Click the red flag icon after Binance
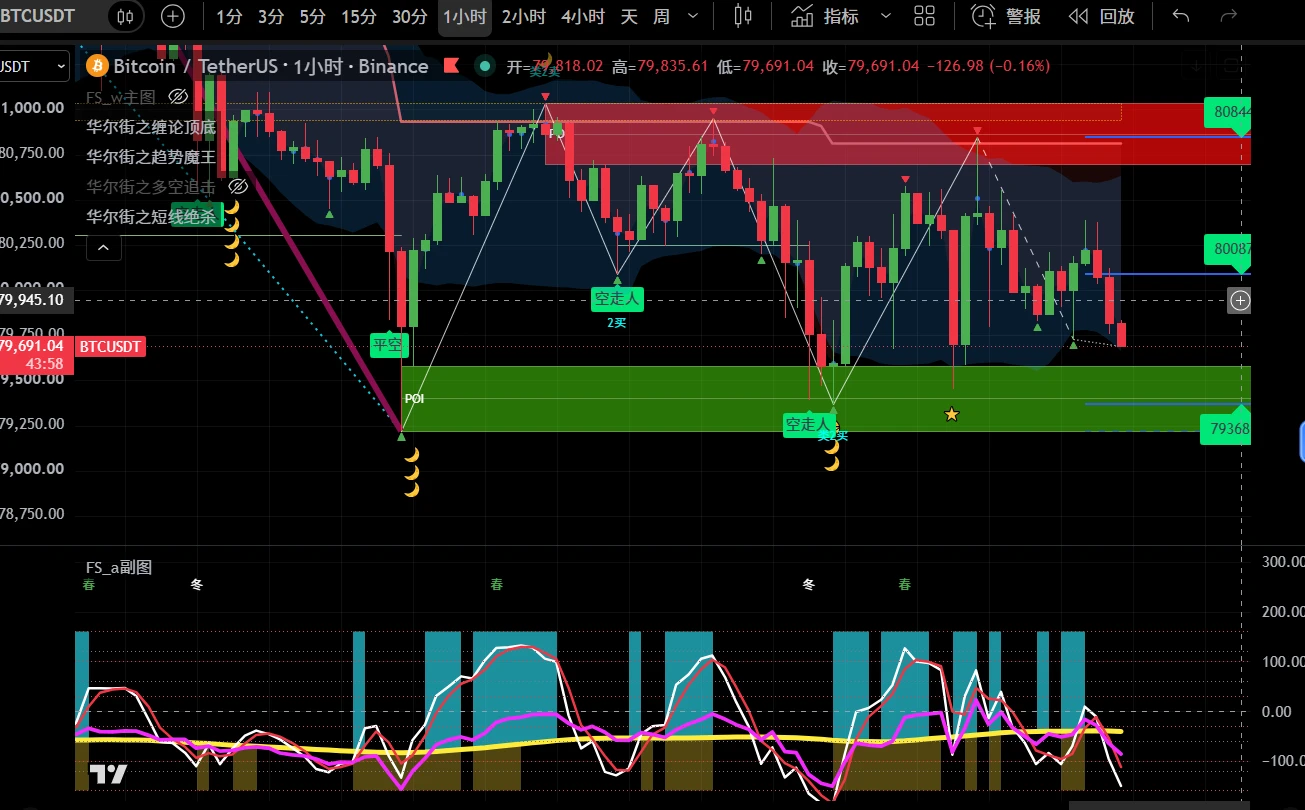1305x810 pixels. [451, 66]
